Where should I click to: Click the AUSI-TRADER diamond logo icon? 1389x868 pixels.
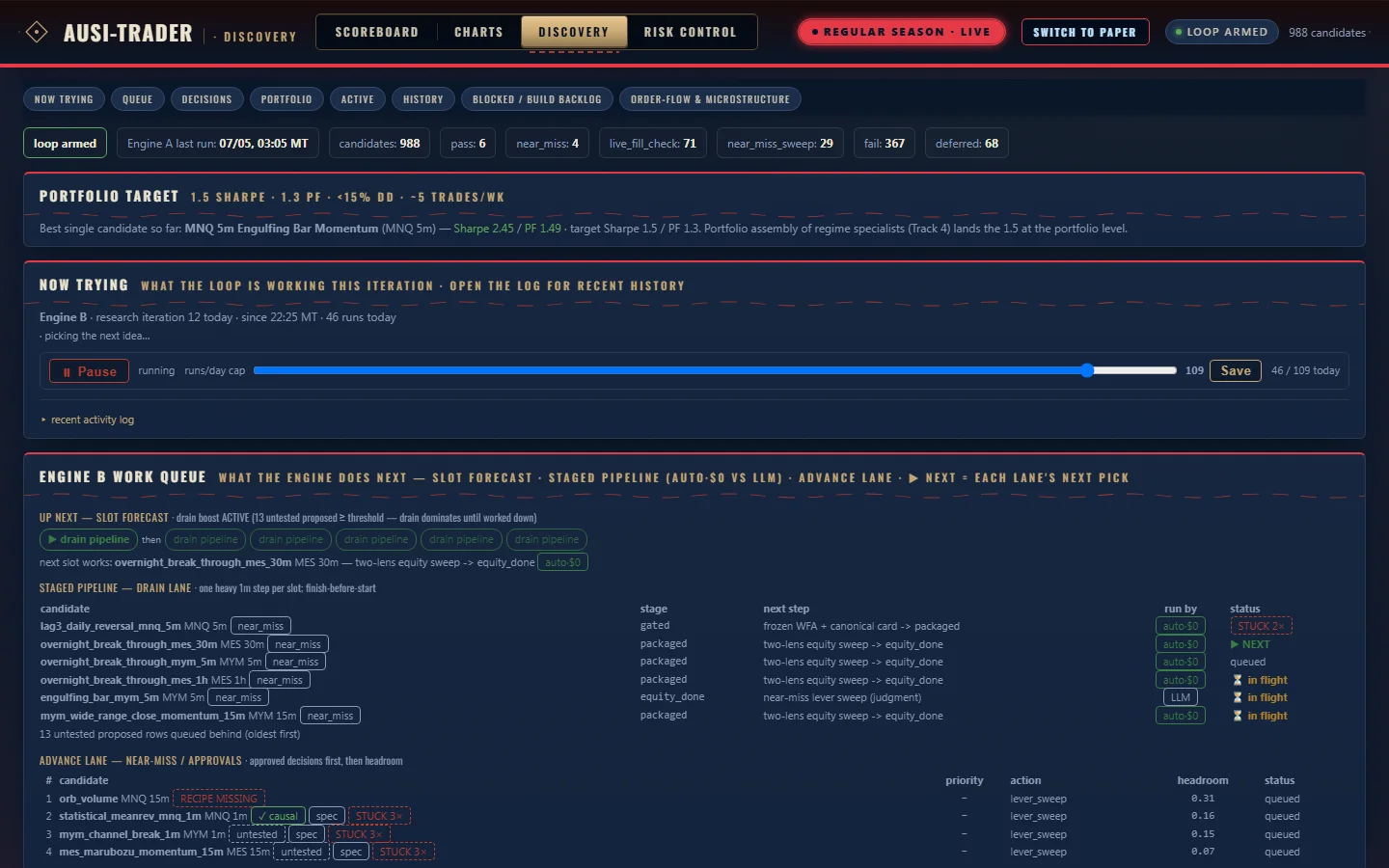(x=36, y=32)
